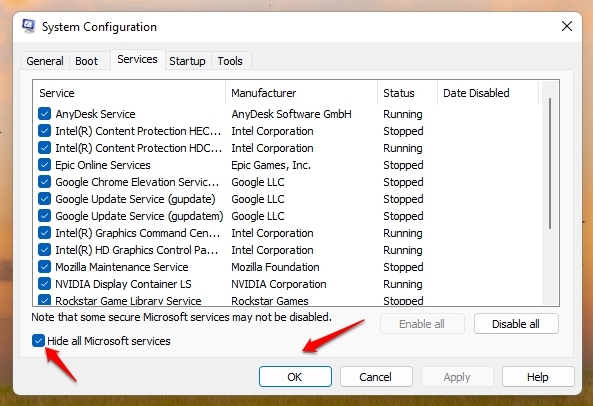Image resolution: width=593 pixels, height=406 pixels.
Task: Click the OK button
Action: pyautogui.click(x=295, y=377)
